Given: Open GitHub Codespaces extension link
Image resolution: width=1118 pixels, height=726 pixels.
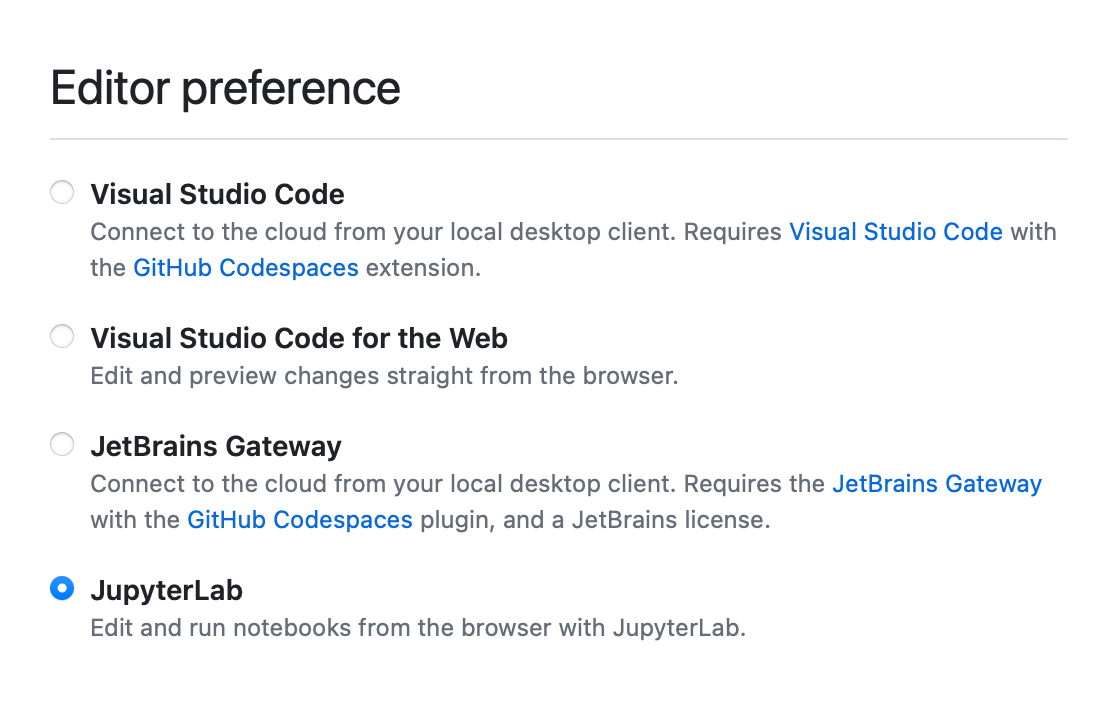Looking at the screenshot, I should (x=246, y=268).
